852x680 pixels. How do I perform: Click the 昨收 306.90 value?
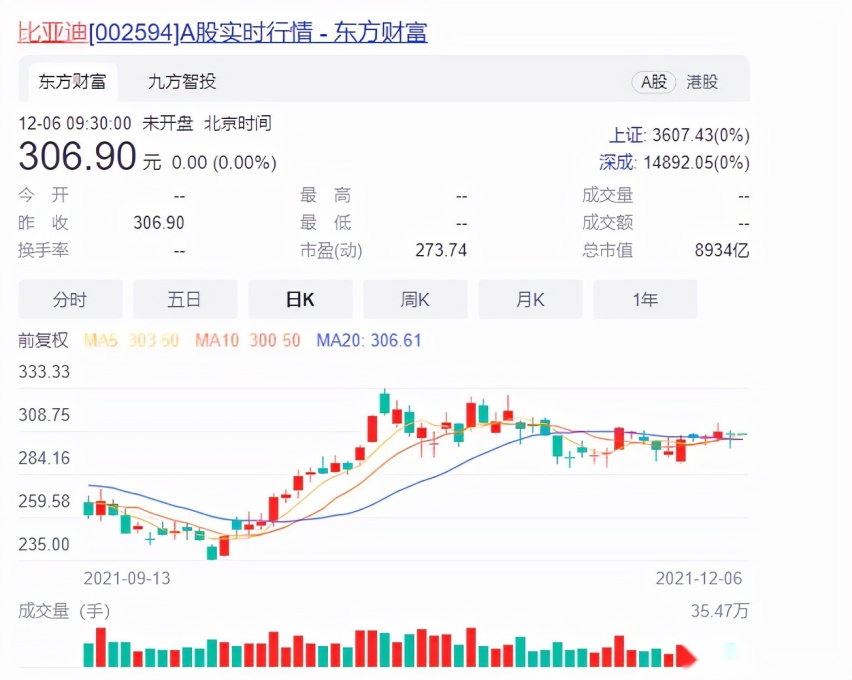(159, 222)
